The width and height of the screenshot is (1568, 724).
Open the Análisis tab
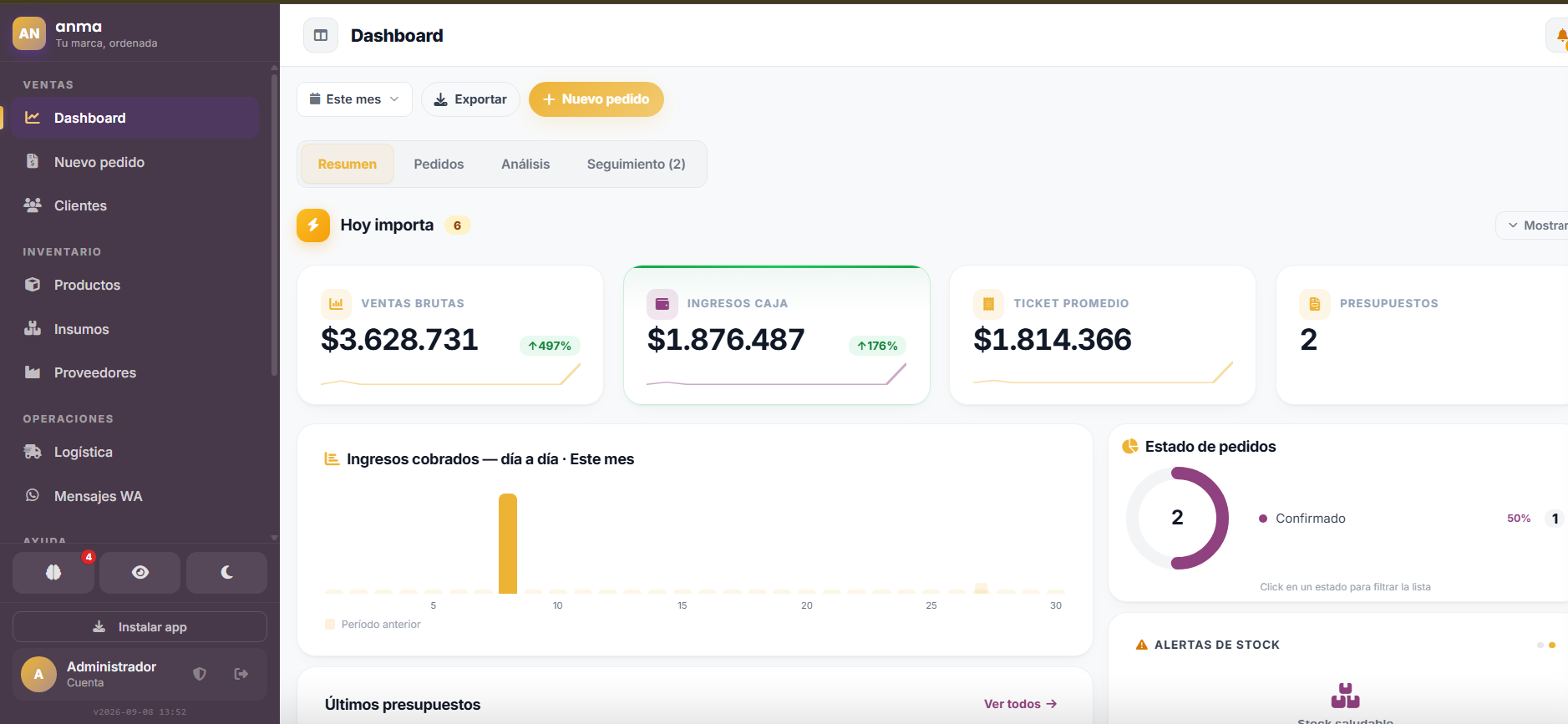(525, 165)
